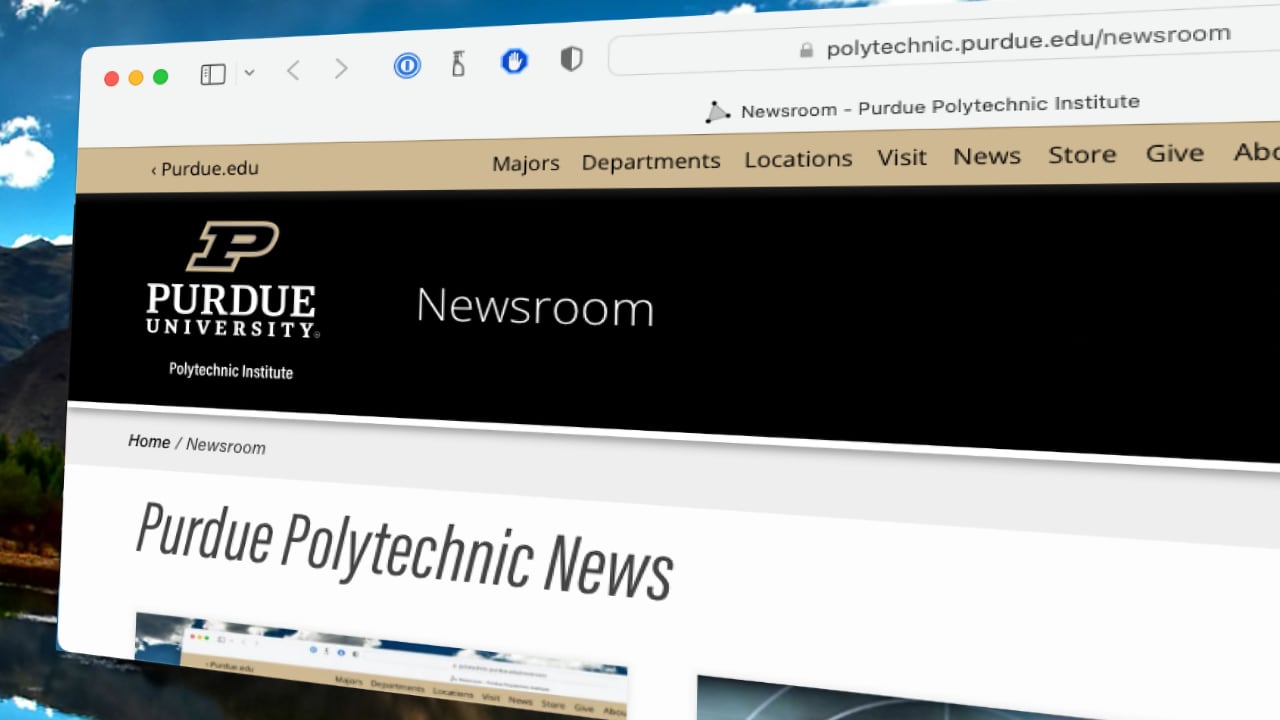Click the Newsroom header title
Image resolution: width=1280 pixels, height=720 pixels.
[535, 307]
